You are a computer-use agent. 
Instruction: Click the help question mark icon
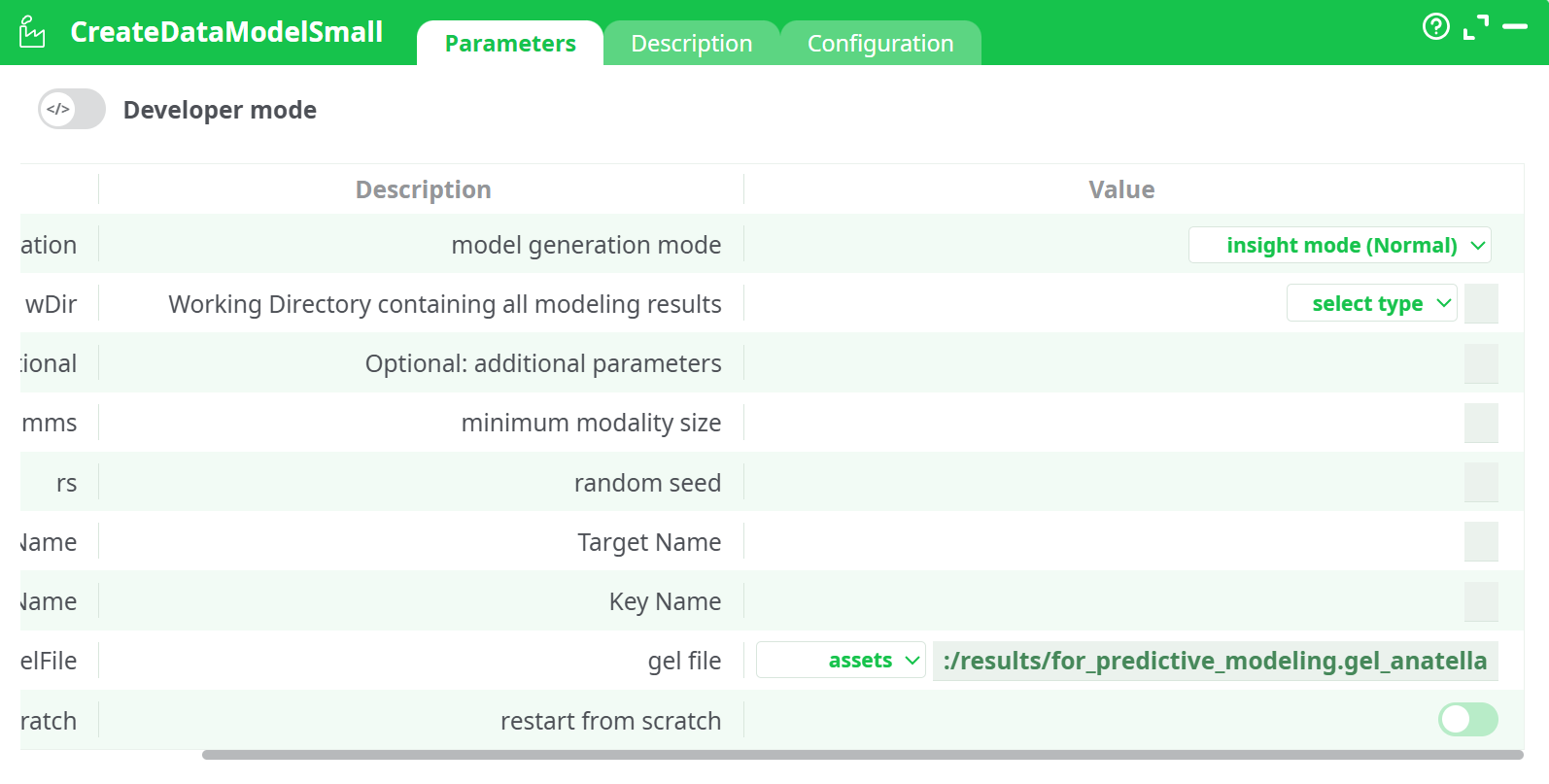[1435, 26]
